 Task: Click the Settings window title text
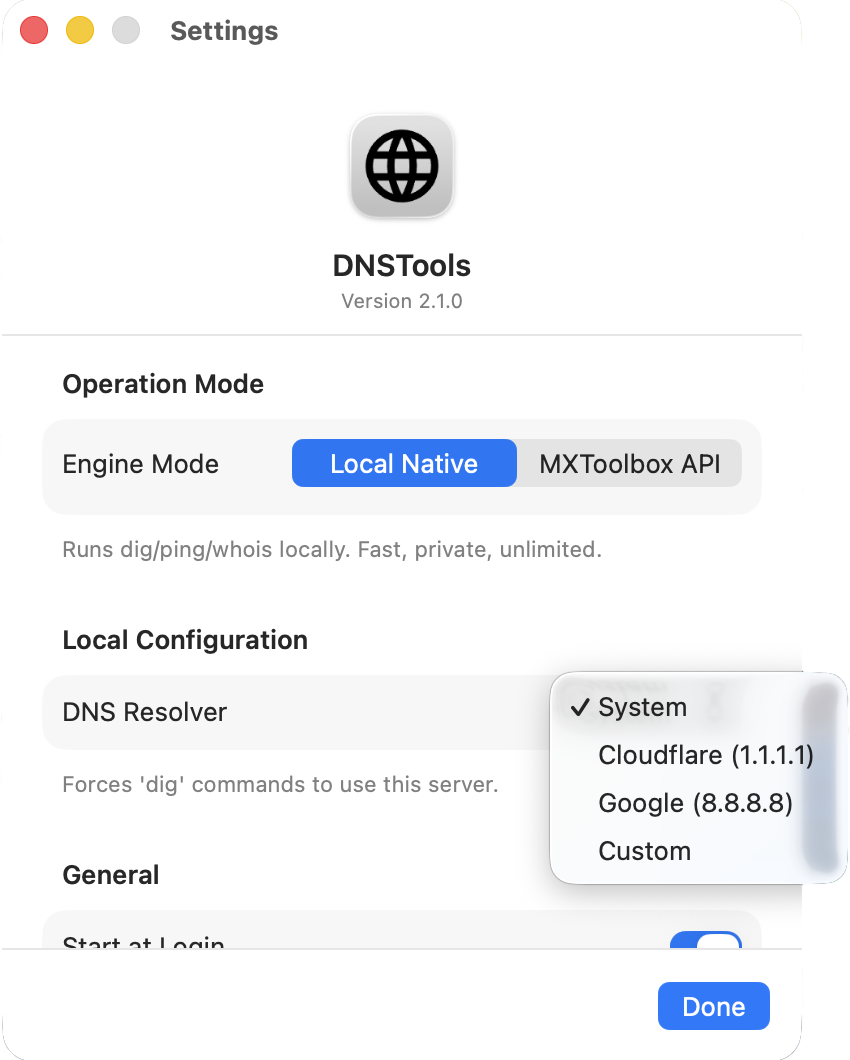(x=223, y=31)
